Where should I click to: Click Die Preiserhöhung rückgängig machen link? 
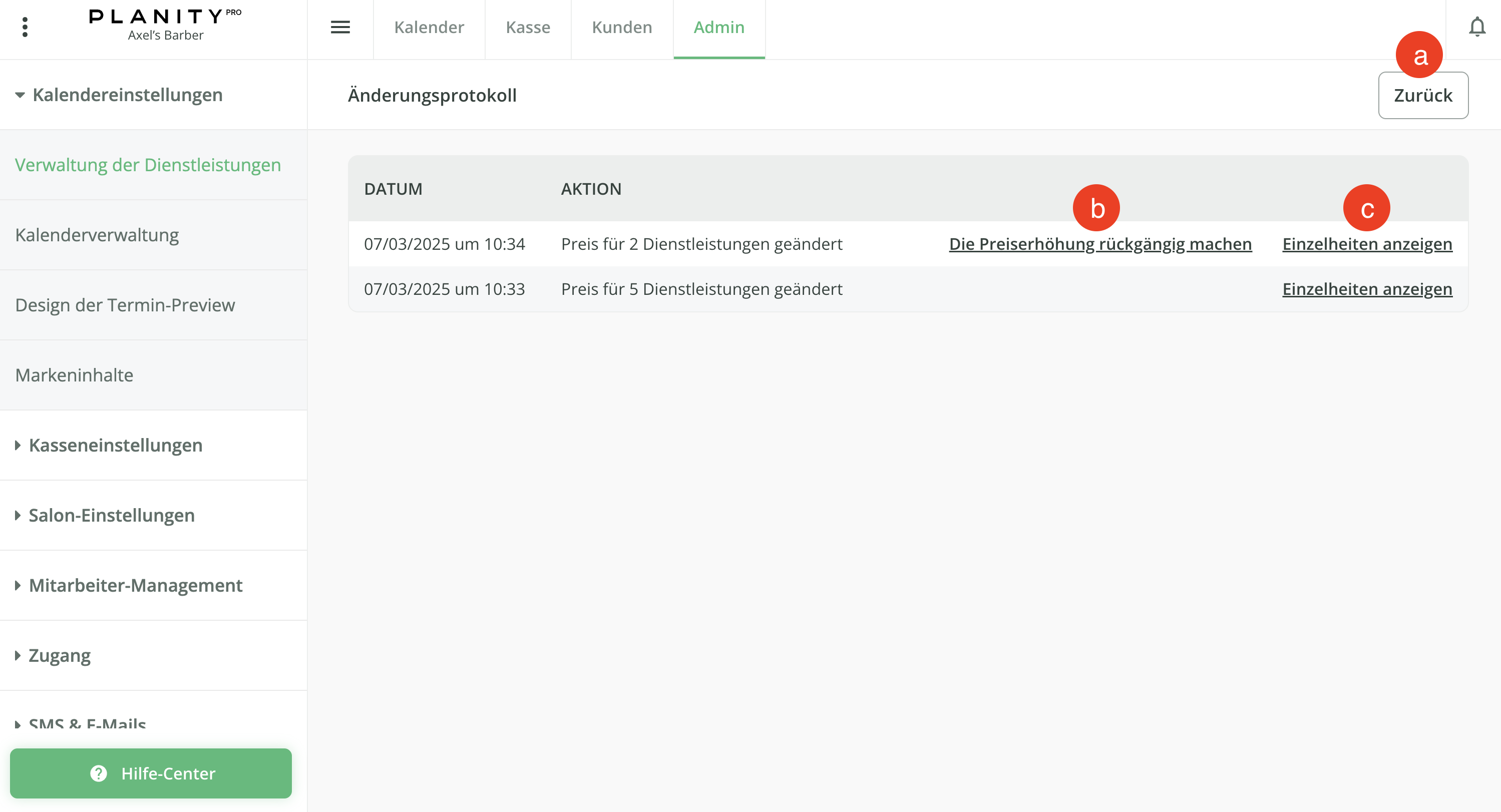coord(1100,244)
